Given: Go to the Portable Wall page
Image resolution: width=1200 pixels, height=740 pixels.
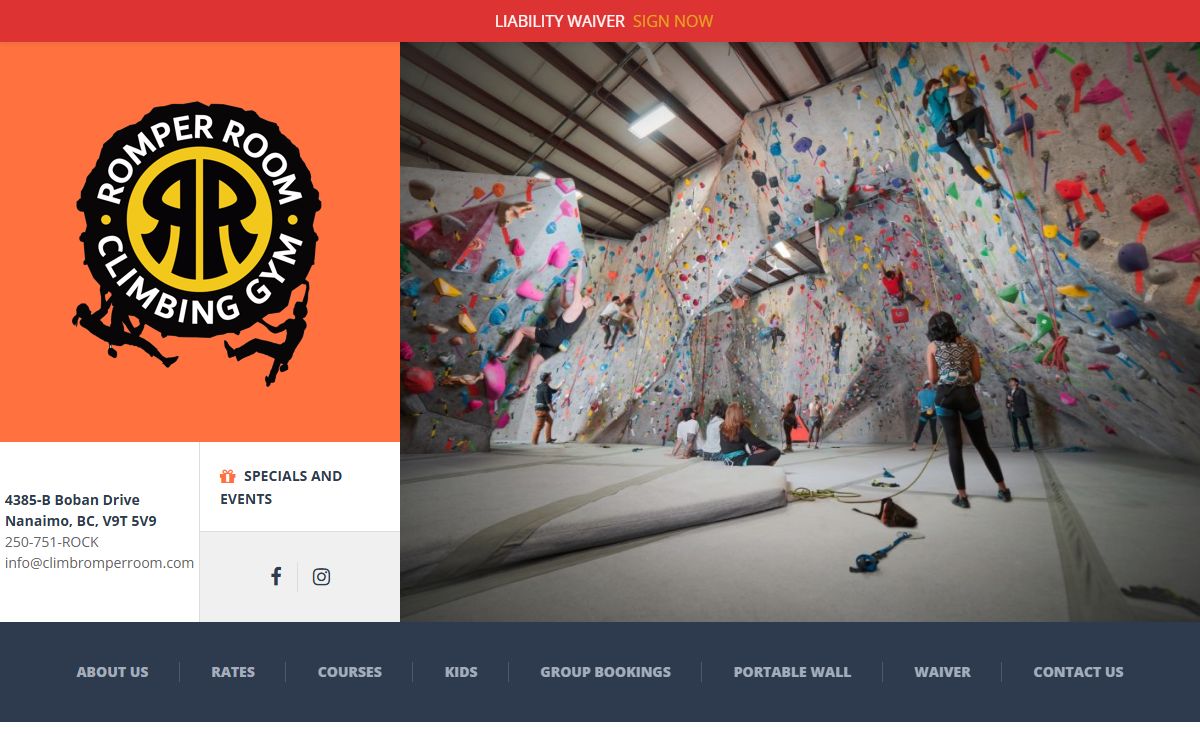Looking at the screenshot, I should [x=792, y=672].
